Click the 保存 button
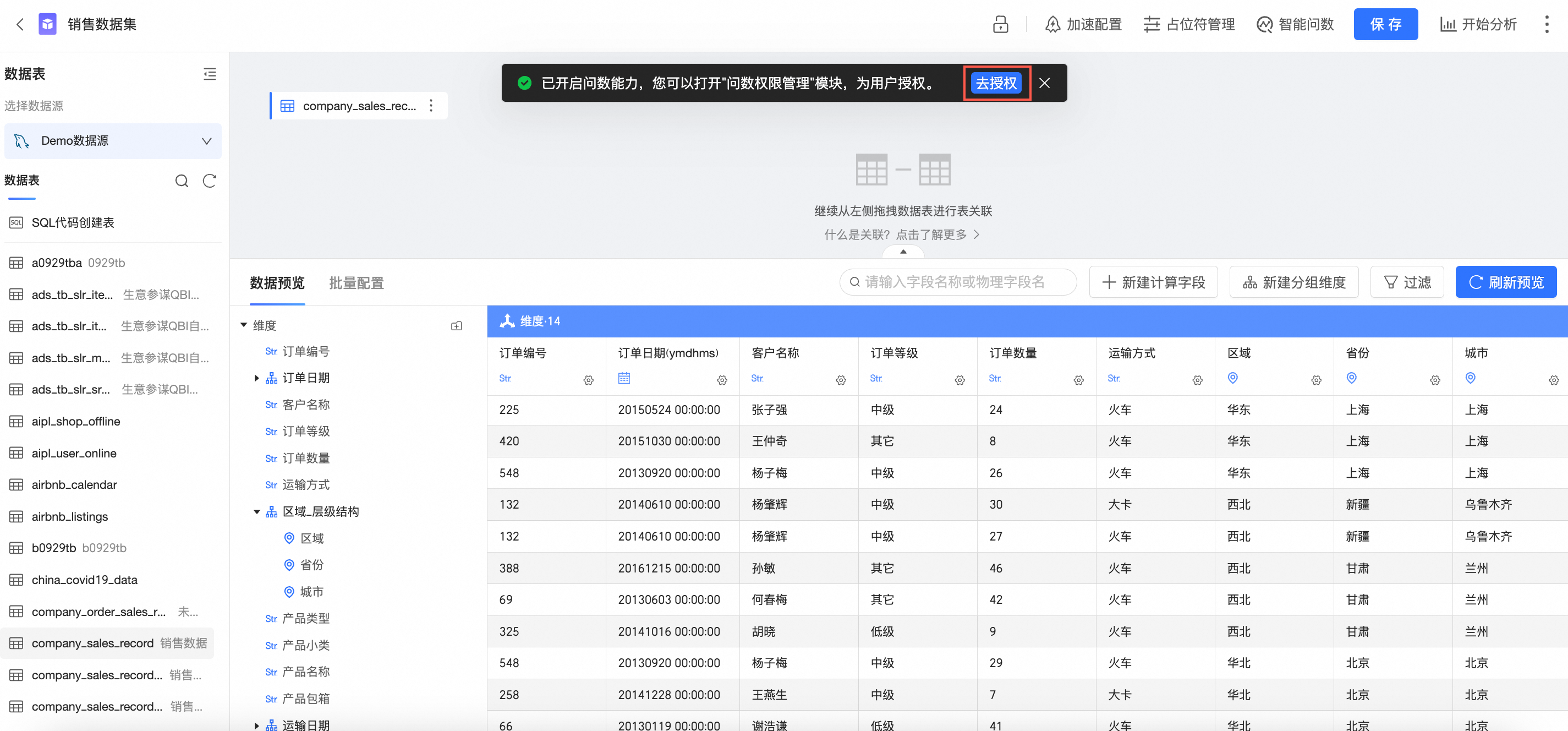 [x=1385, y=24]
